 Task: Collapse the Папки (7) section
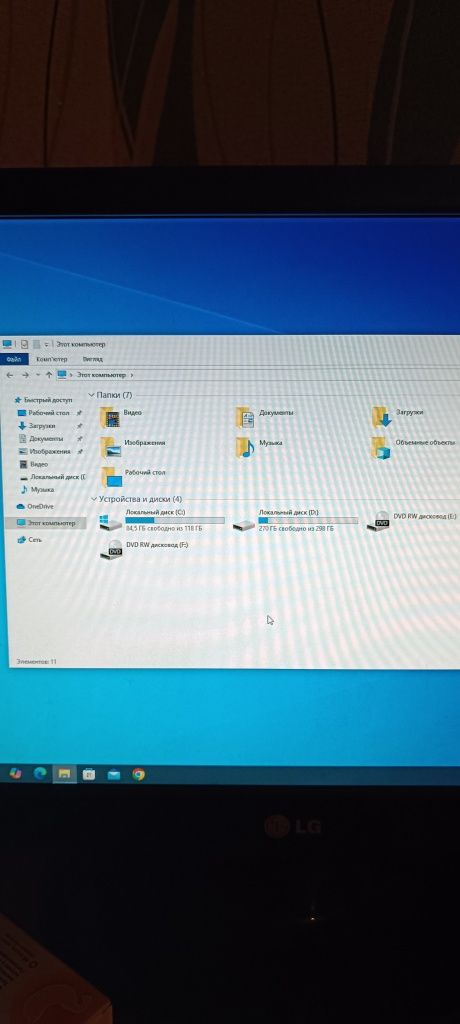click(x=92, y=395)
